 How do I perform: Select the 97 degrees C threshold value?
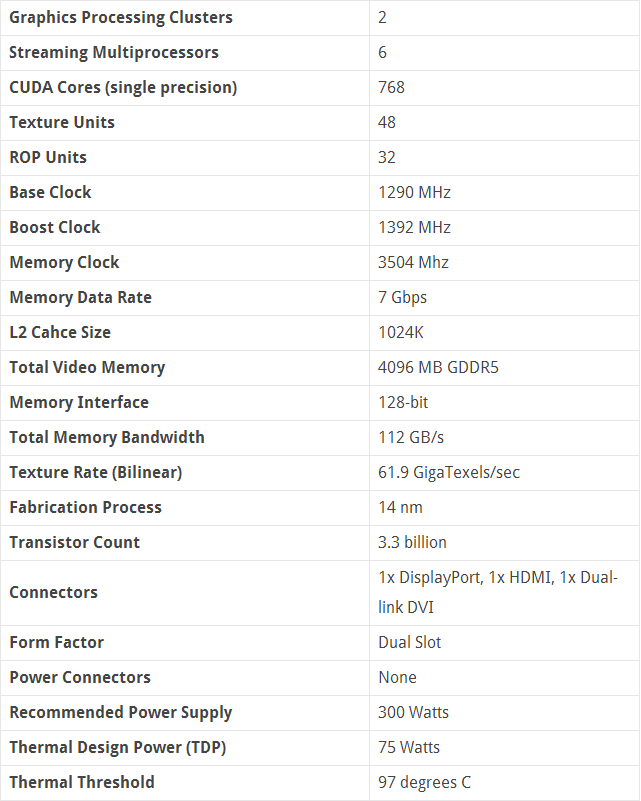click(x=424, y=782)
